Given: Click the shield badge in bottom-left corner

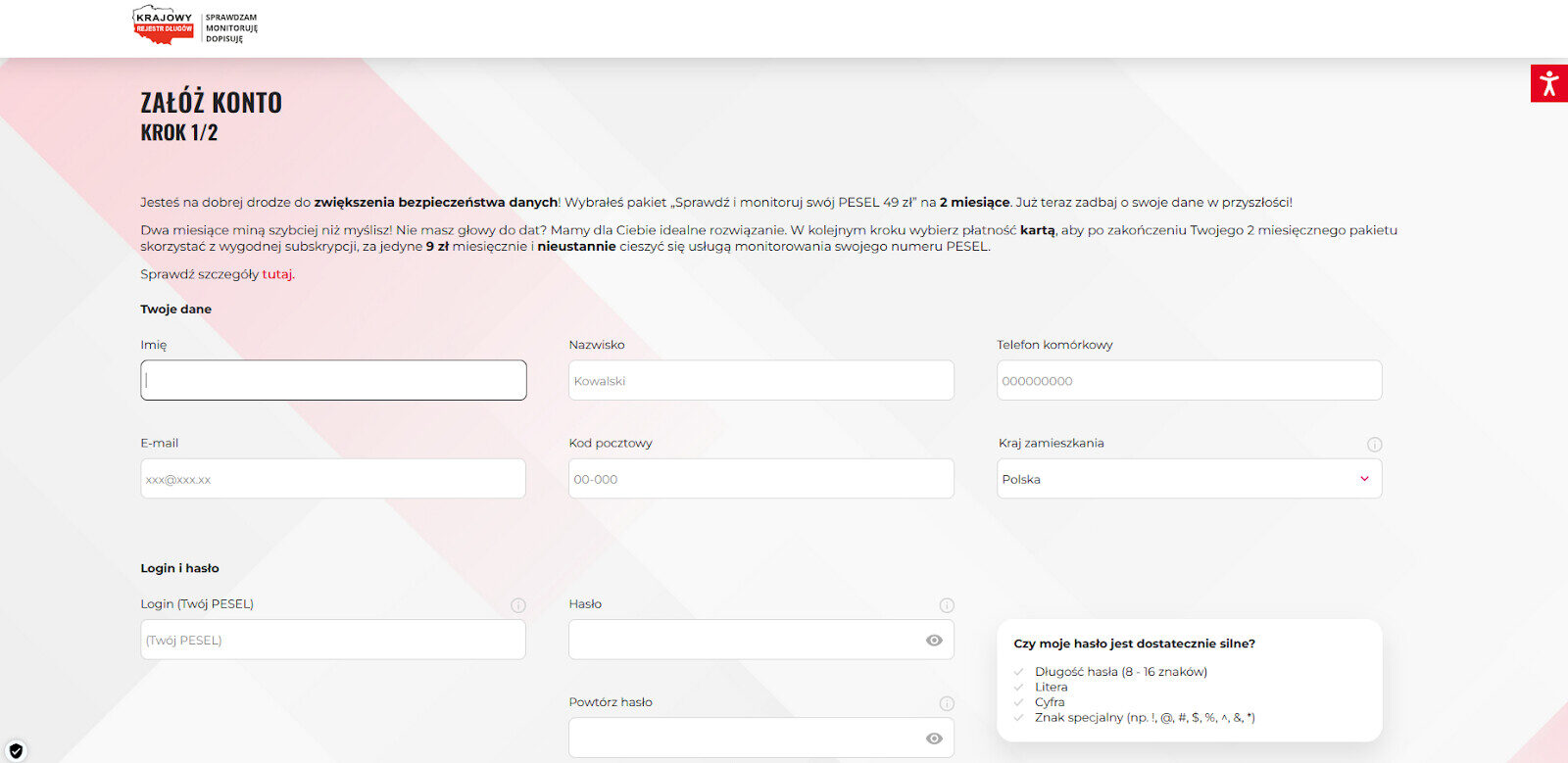Looking at the screenshot, I should click(x=16, y=751).
